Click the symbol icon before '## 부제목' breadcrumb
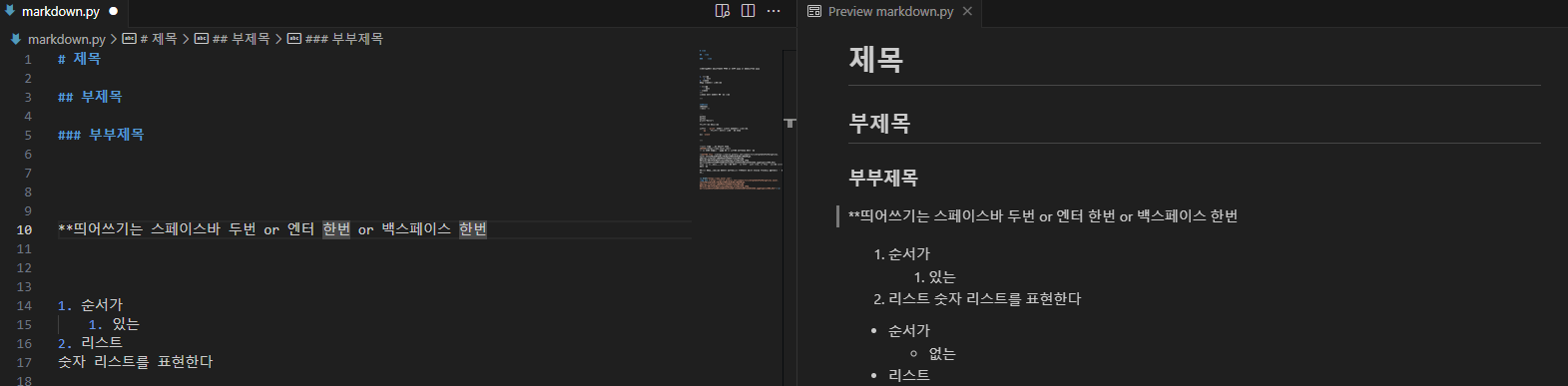Viewport: 1568px width, 386px height. [201, 39]
